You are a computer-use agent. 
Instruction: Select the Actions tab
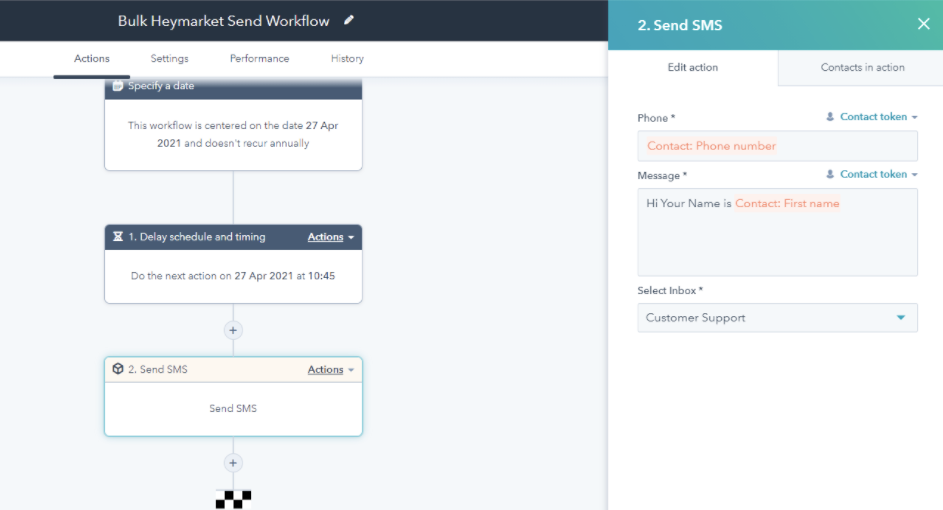pos(91,58)
